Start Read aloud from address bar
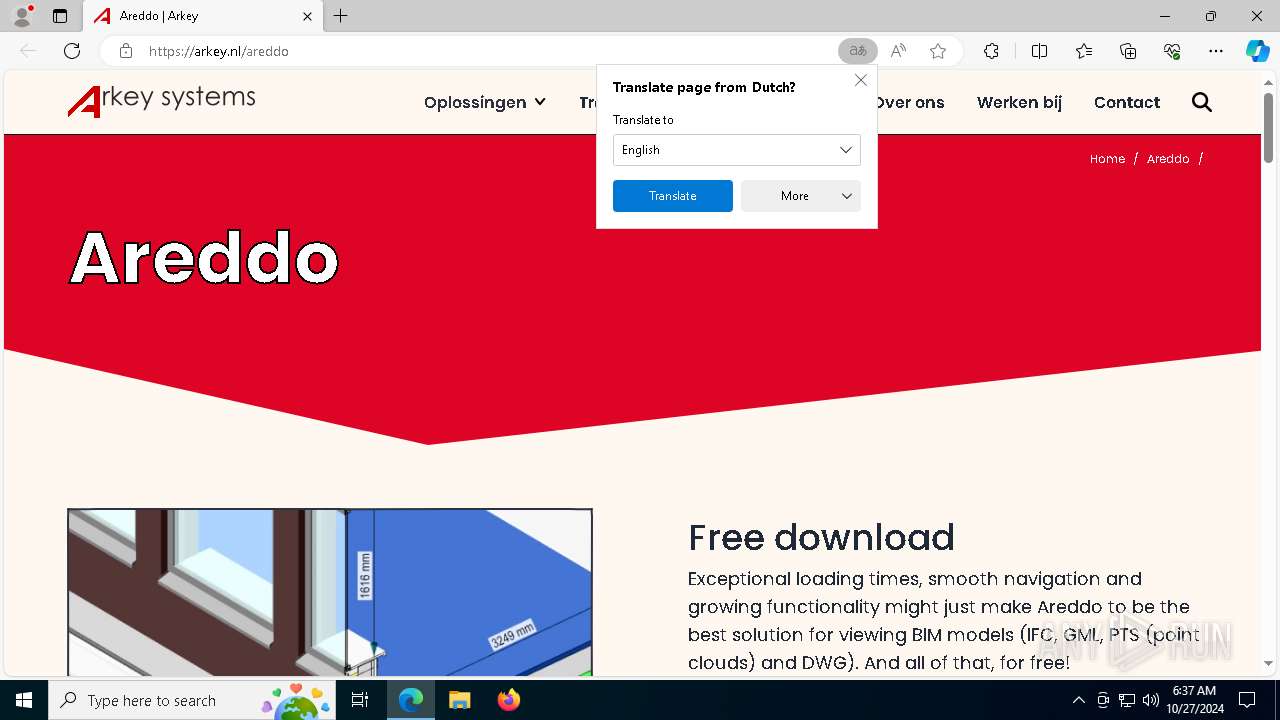This screenshot has height=720, width=1280. pos(898,51)
